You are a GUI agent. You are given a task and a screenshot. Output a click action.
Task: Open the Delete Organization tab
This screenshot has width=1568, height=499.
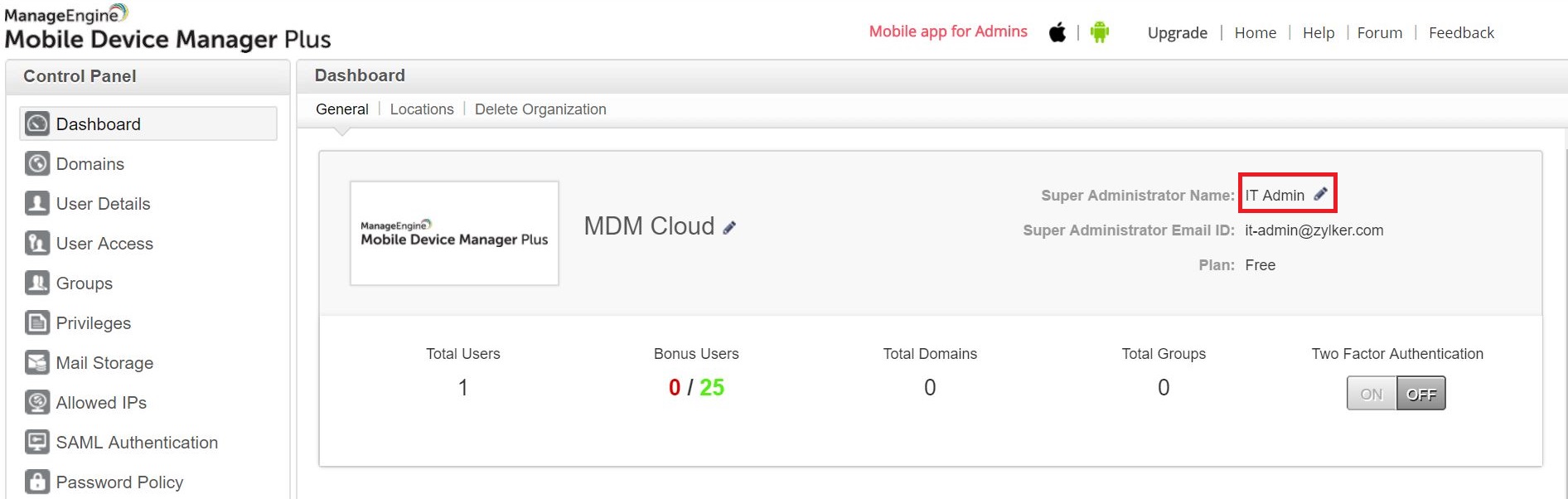(540, 109)
